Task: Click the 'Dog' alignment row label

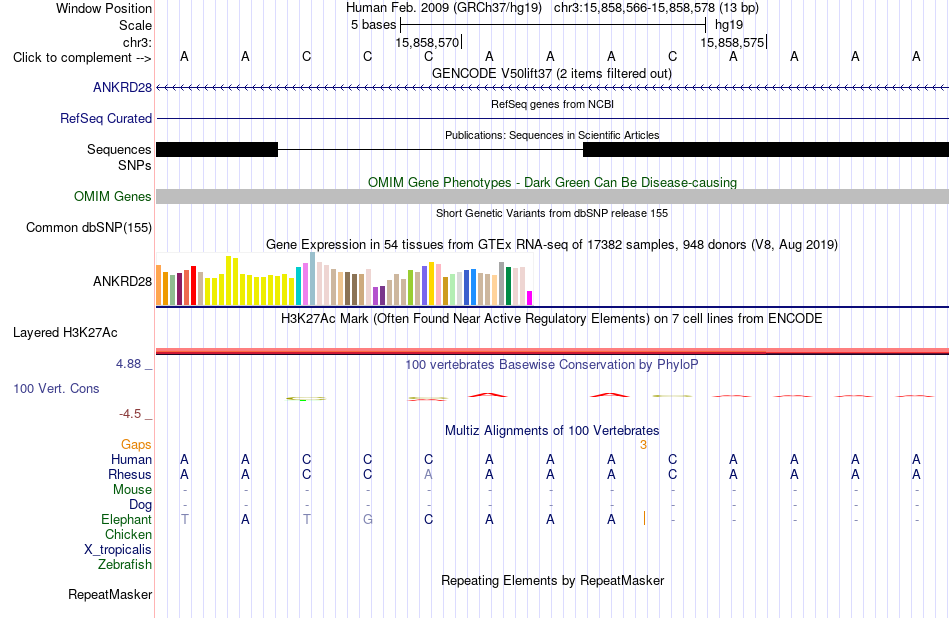Action: pos(140,504)
